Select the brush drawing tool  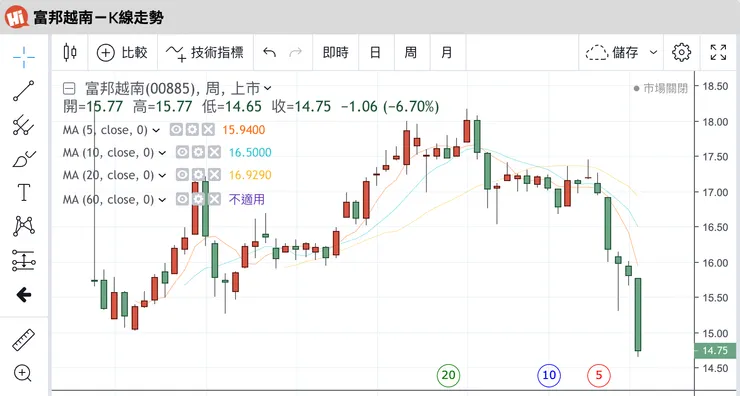pos(24,159)
